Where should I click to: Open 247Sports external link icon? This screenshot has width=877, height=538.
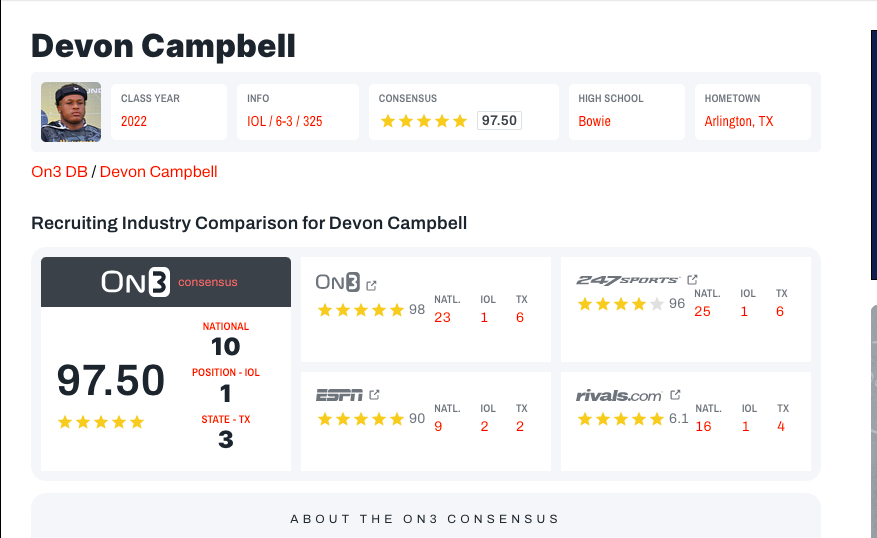(692, 280)
